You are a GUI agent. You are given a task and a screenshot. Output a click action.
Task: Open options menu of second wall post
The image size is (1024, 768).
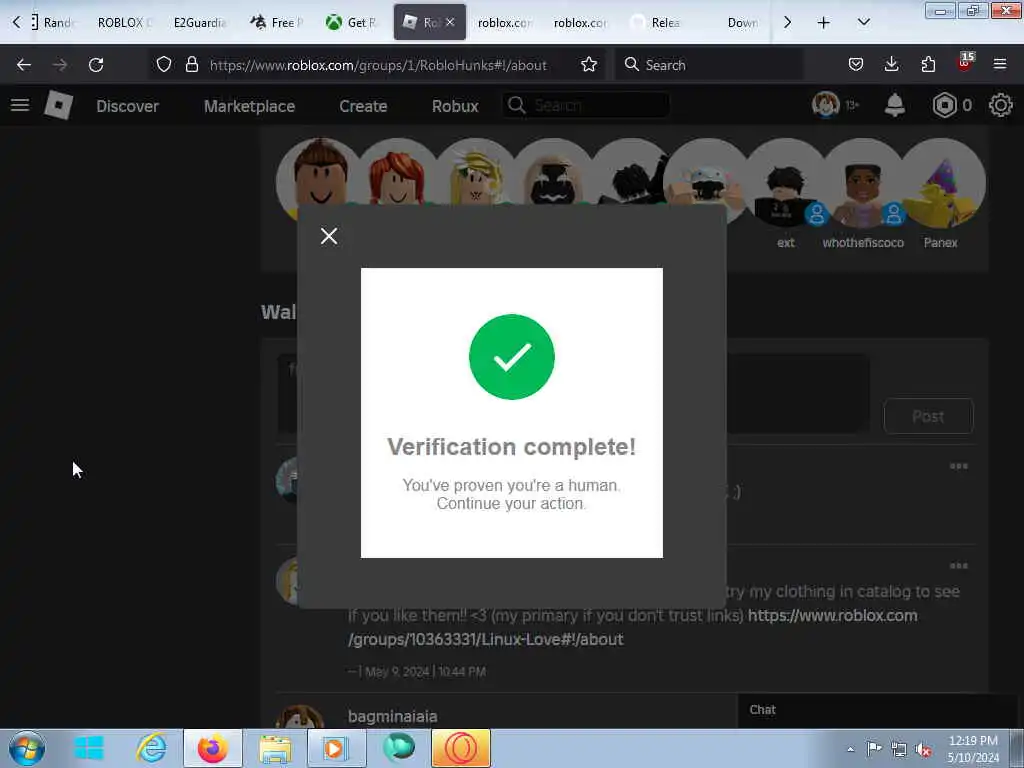point(958,566)
